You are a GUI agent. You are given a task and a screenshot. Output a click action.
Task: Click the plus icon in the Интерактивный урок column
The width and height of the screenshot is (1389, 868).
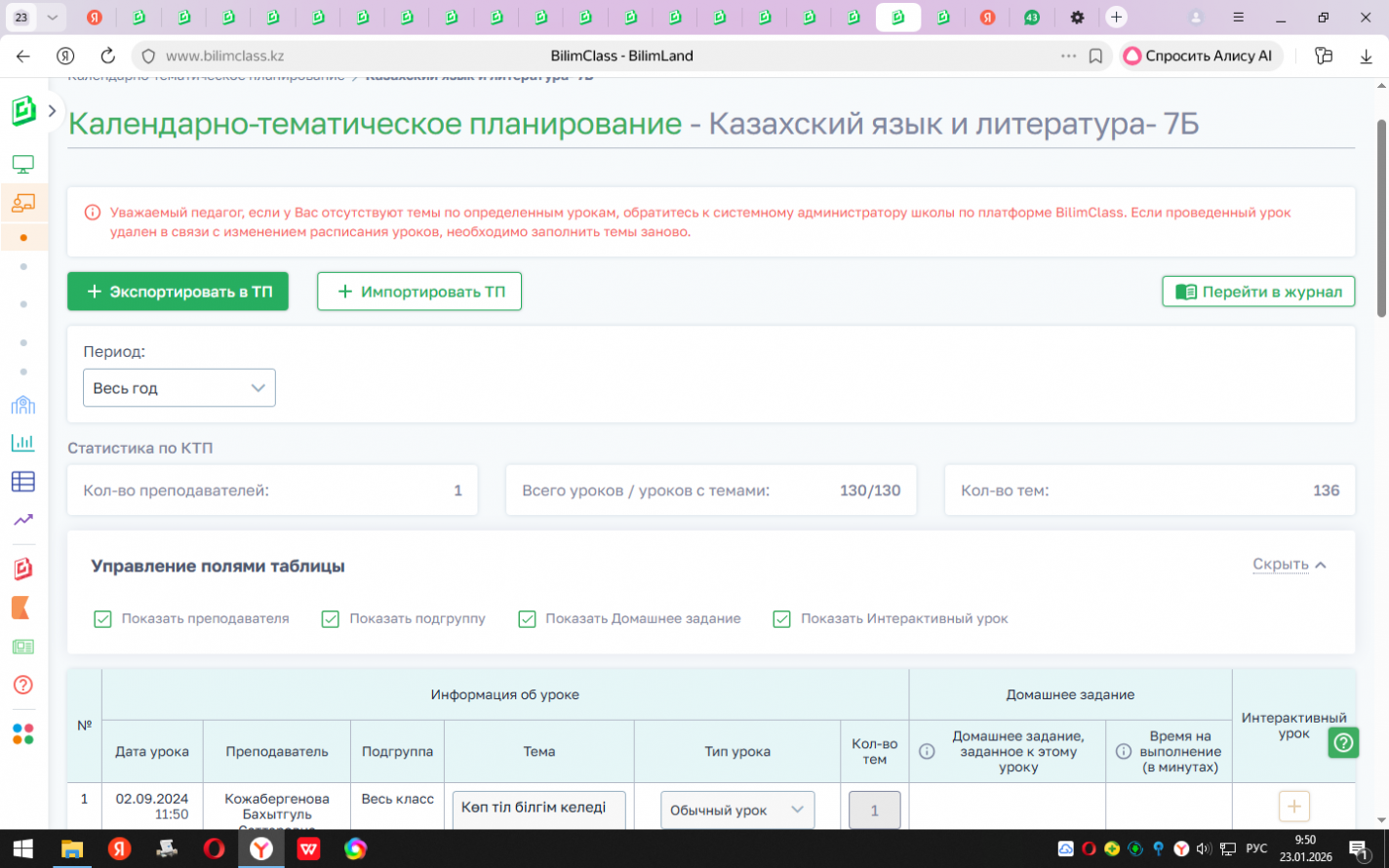[1293, 807]
